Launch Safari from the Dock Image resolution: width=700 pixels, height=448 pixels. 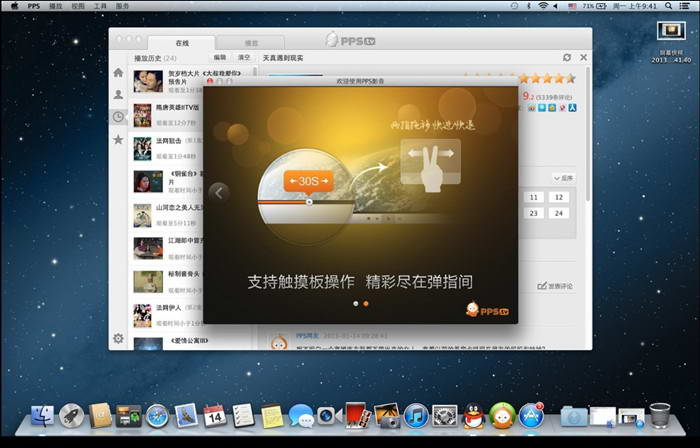[157, 415]
